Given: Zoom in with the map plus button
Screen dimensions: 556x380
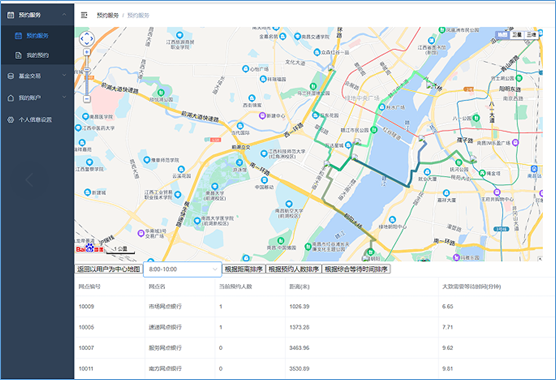Looking at the screenshot, I should pyautogui.click(x=87, y=52).
